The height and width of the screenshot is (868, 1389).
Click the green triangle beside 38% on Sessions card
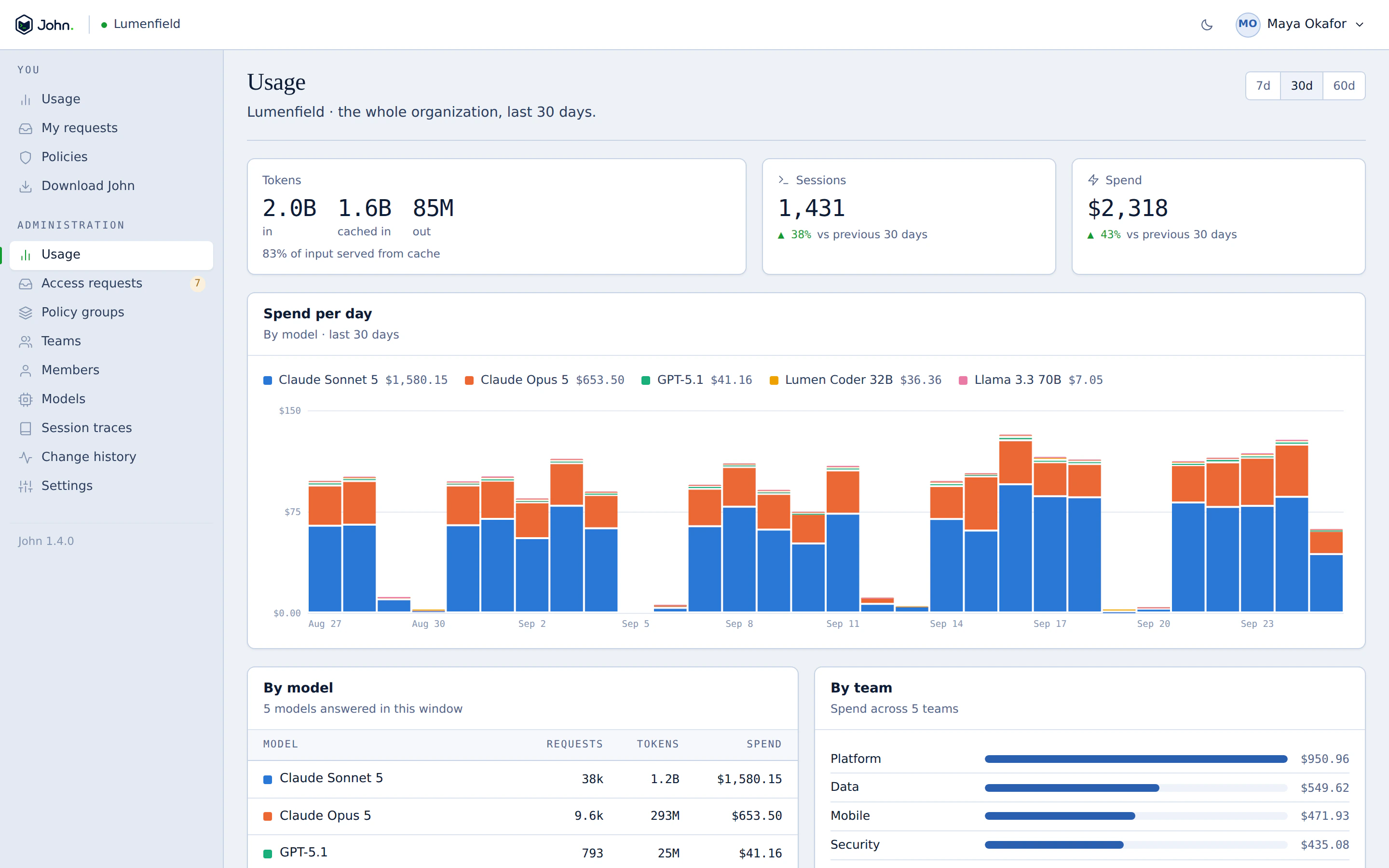781,235
